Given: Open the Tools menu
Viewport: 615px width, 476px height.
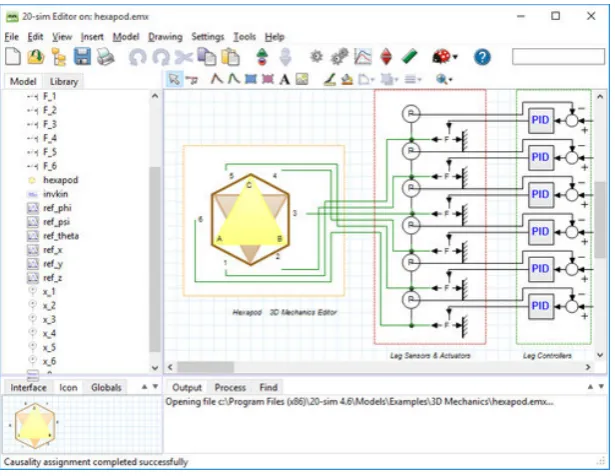Looking at the screenshot, I should tap(244, 37).
